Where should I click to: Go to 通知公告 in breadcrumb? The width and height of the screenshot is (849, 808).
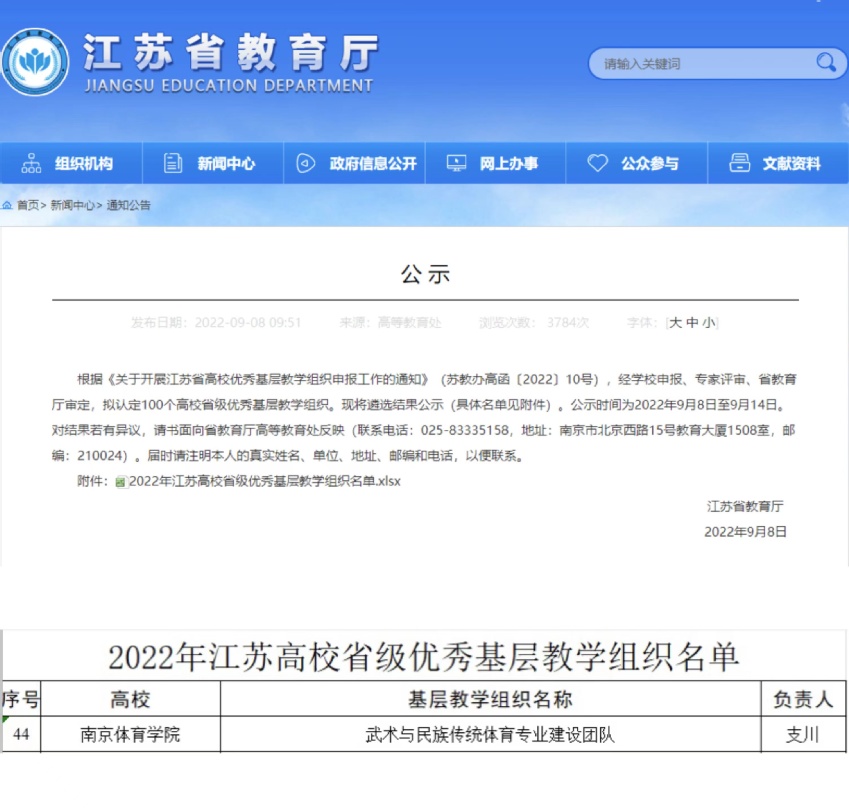coord(128,205)
